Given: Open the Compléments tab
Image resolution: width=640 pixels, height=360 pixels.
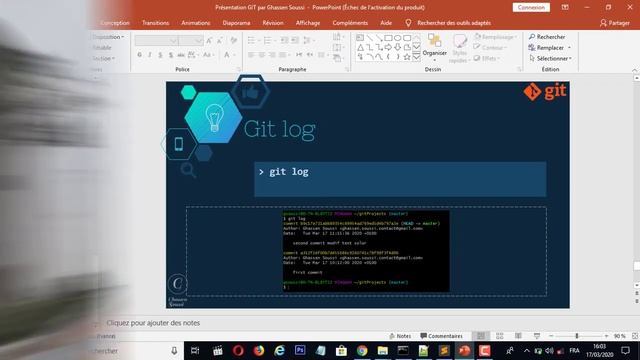Looking at the screenshot, I should pos(350,23).
